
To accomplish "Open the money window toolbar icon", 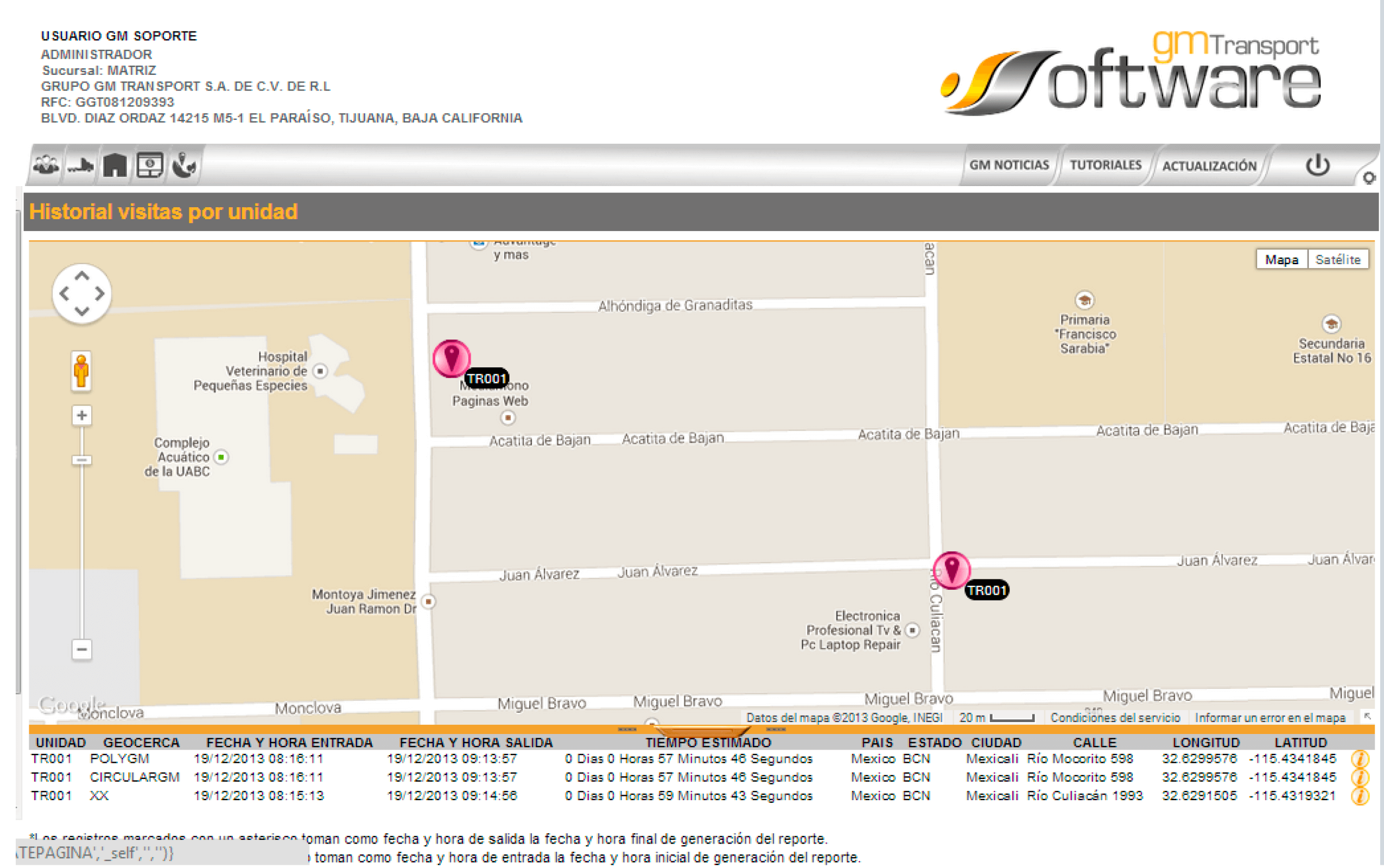I will pos(150,166).
